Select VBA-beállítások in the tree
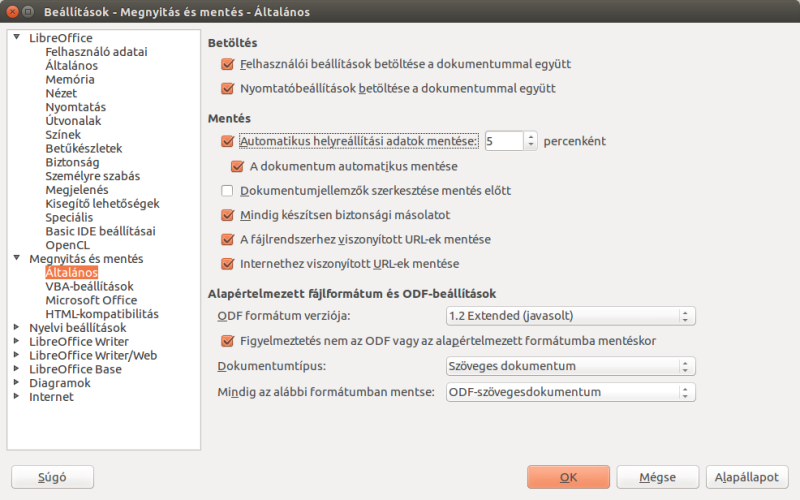Viewport: 800px width, 500px height. coord(89,286)
